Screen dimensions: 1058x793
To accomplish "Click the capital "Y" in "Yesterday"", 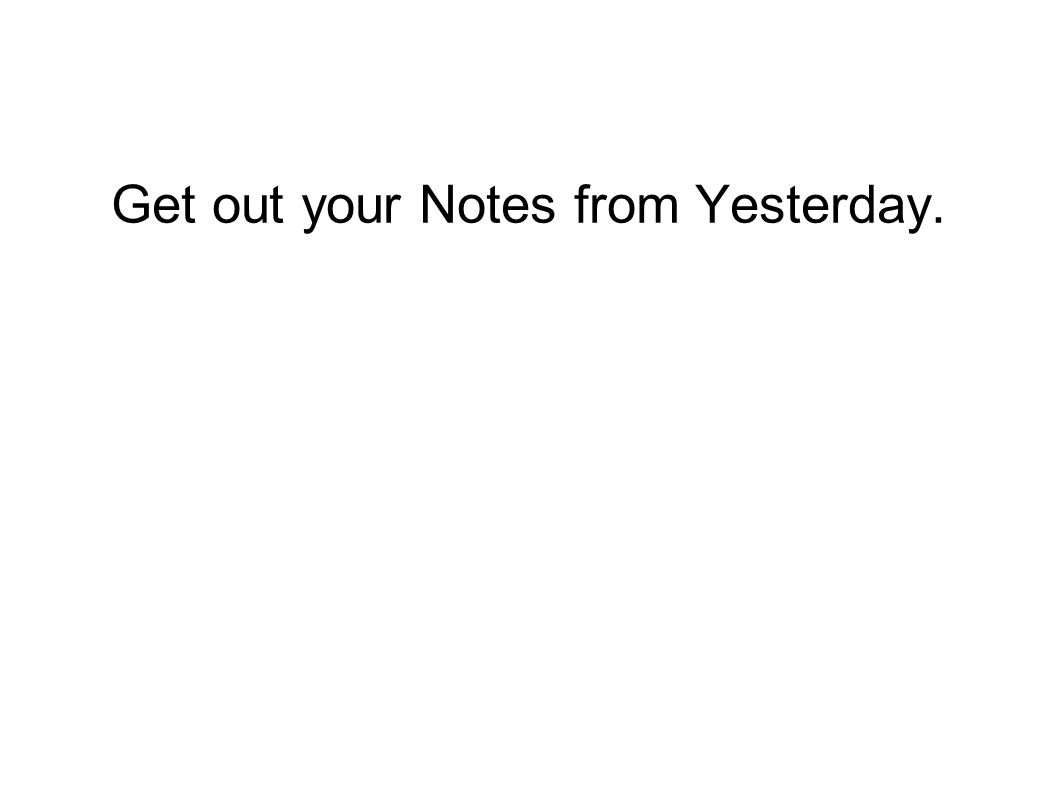I will (711, 204).
